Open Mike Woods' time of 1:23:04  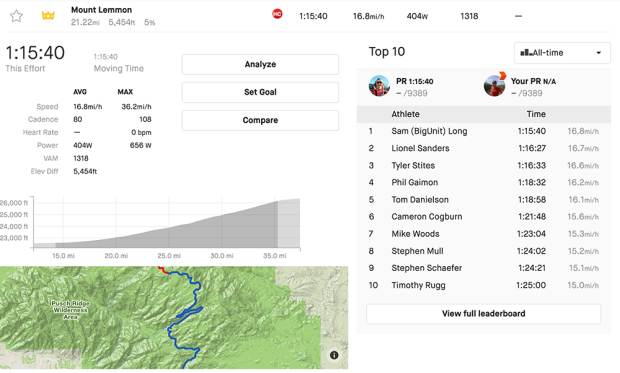point(531,234)
